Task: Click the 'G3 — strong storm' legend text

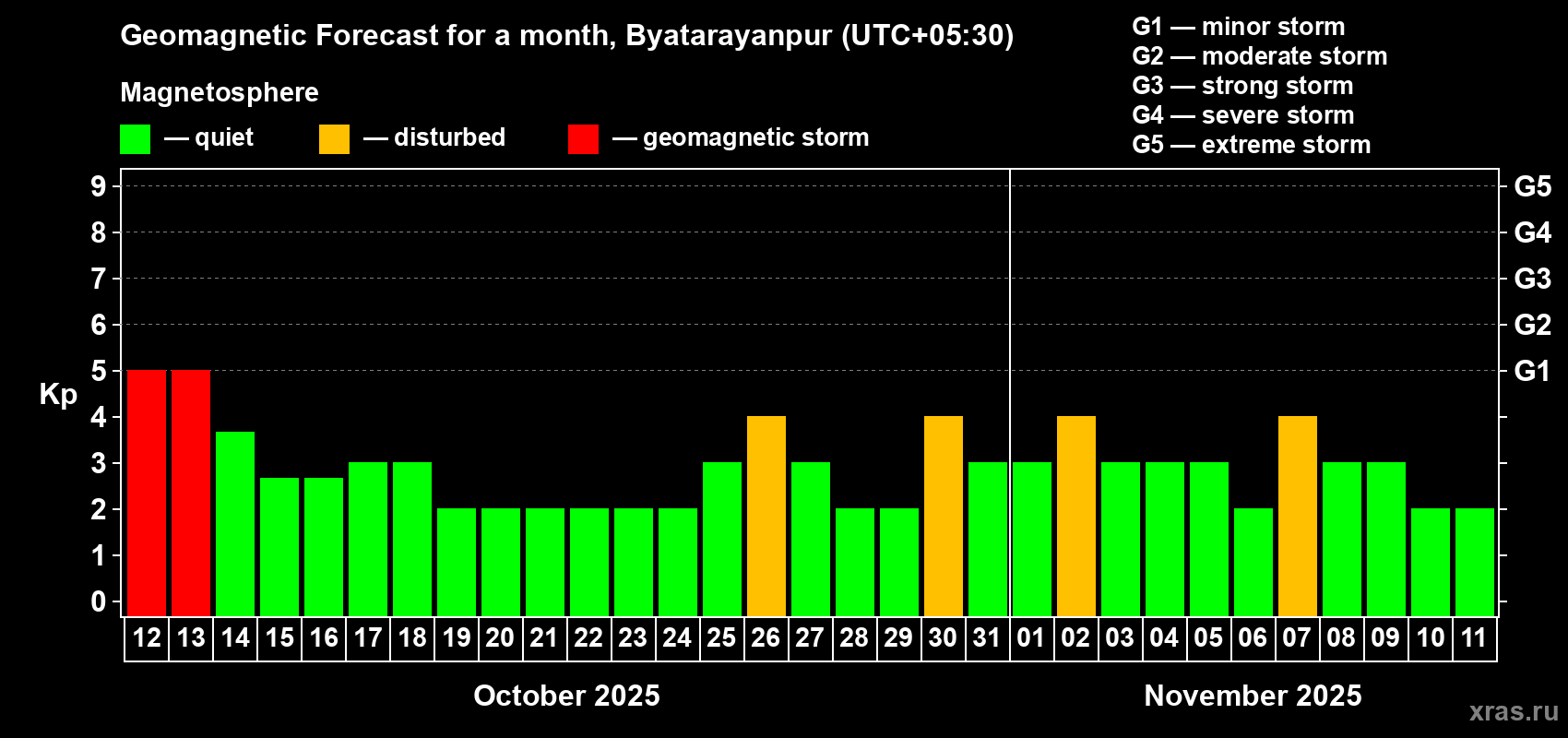Action: [x=1242, y=86]
